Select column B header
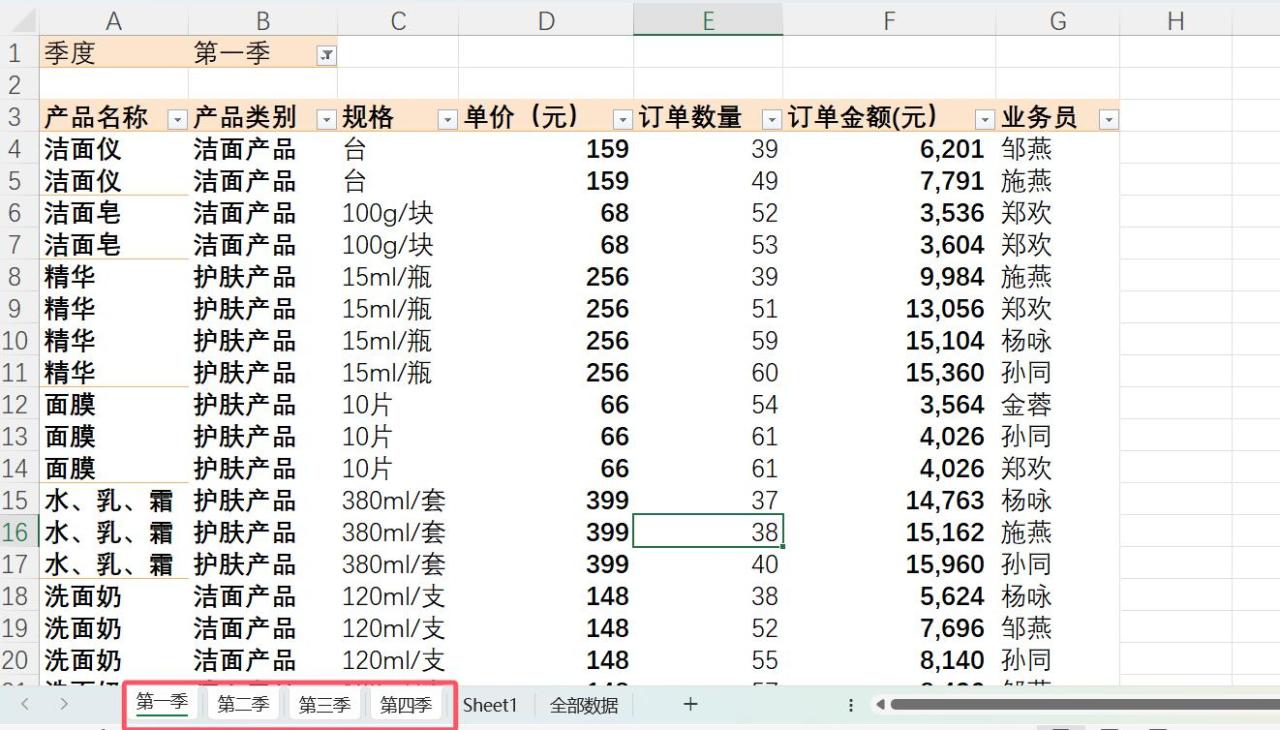The height and width of the screenshot is (730, 1280). pyautogui.click(x=263, y=20)
